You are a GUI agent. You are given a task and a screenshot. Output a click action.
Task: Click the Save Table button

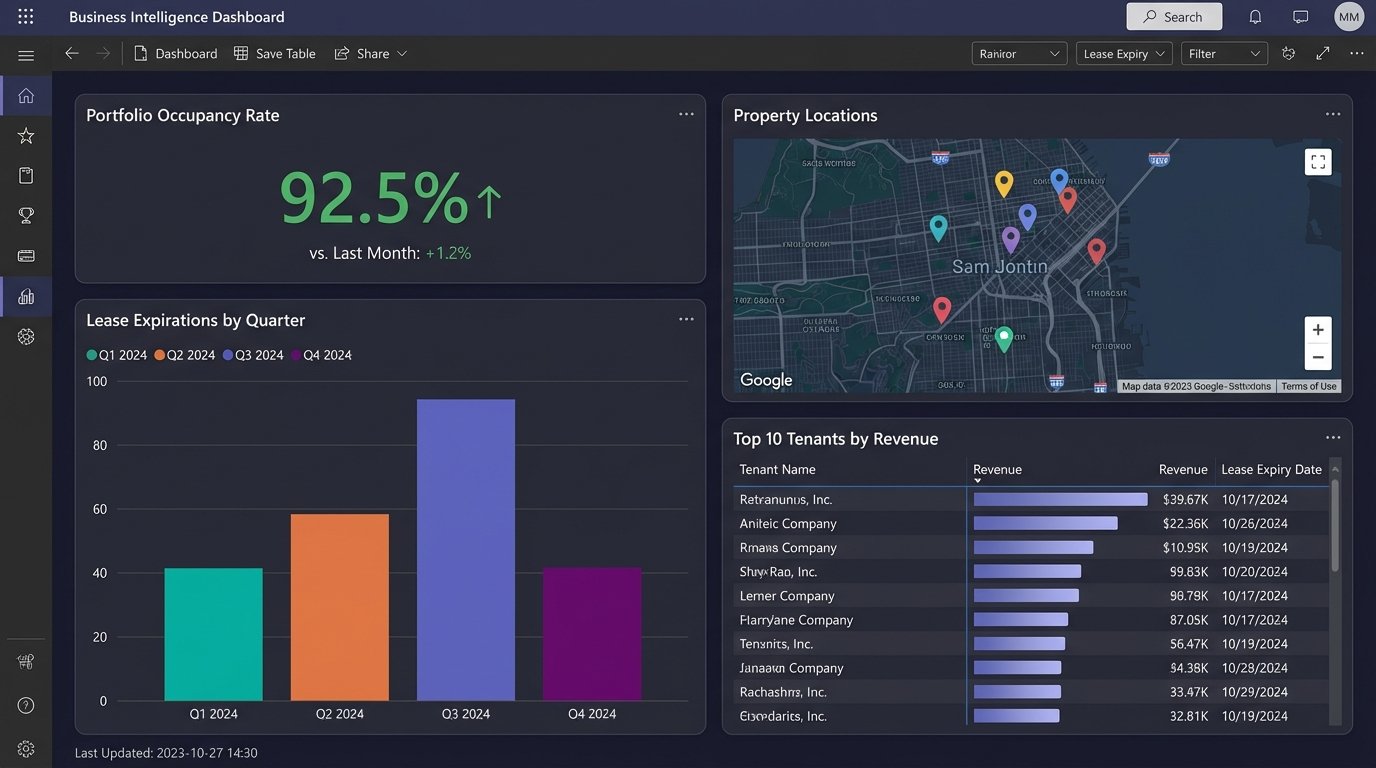pos(274,53)
